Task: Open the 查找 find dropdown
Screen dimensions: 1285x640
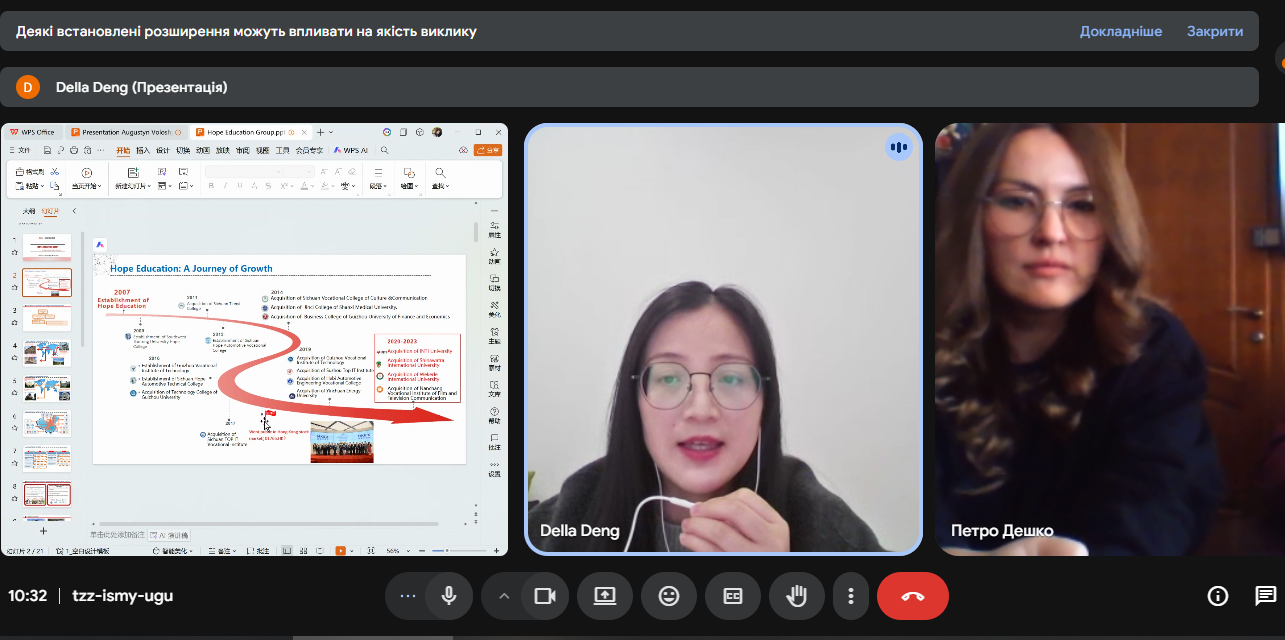Action: pos(440,186)
